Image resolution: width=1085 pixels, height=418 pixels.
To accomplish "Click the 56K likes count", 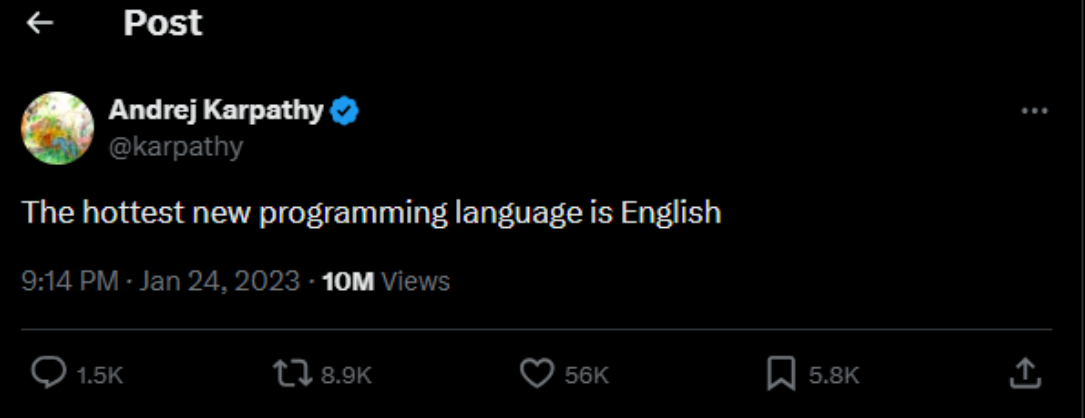I will [587, 375].
